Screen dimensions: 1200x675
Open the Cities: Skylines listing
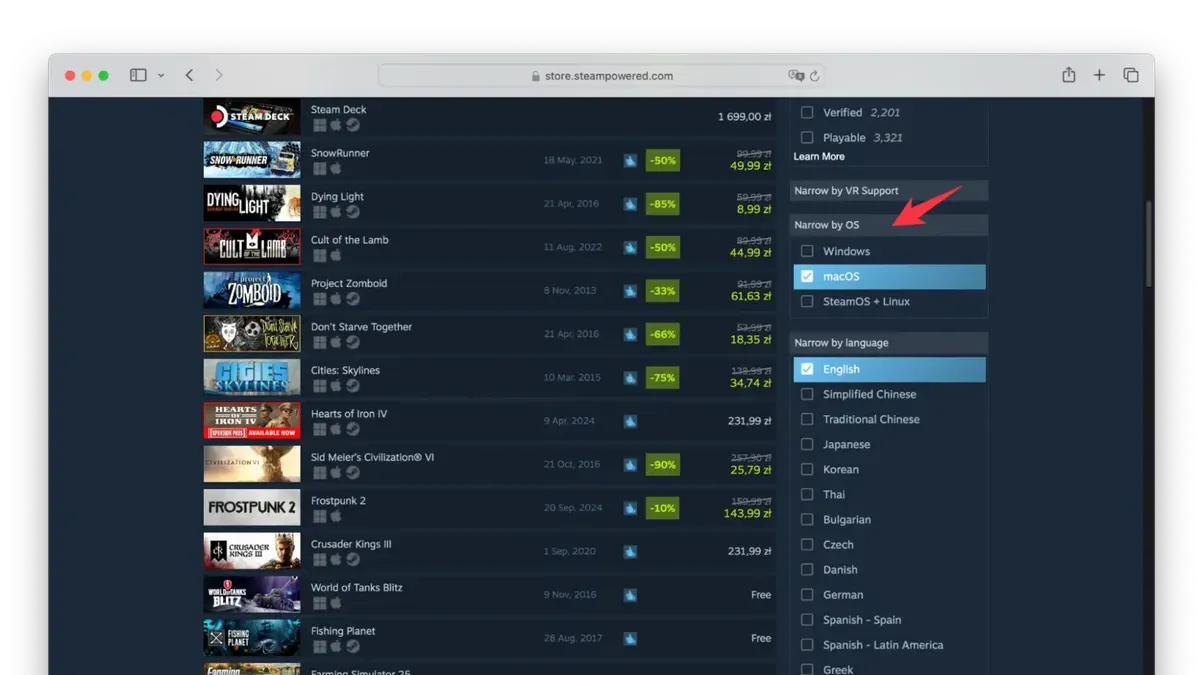[489, 377]
